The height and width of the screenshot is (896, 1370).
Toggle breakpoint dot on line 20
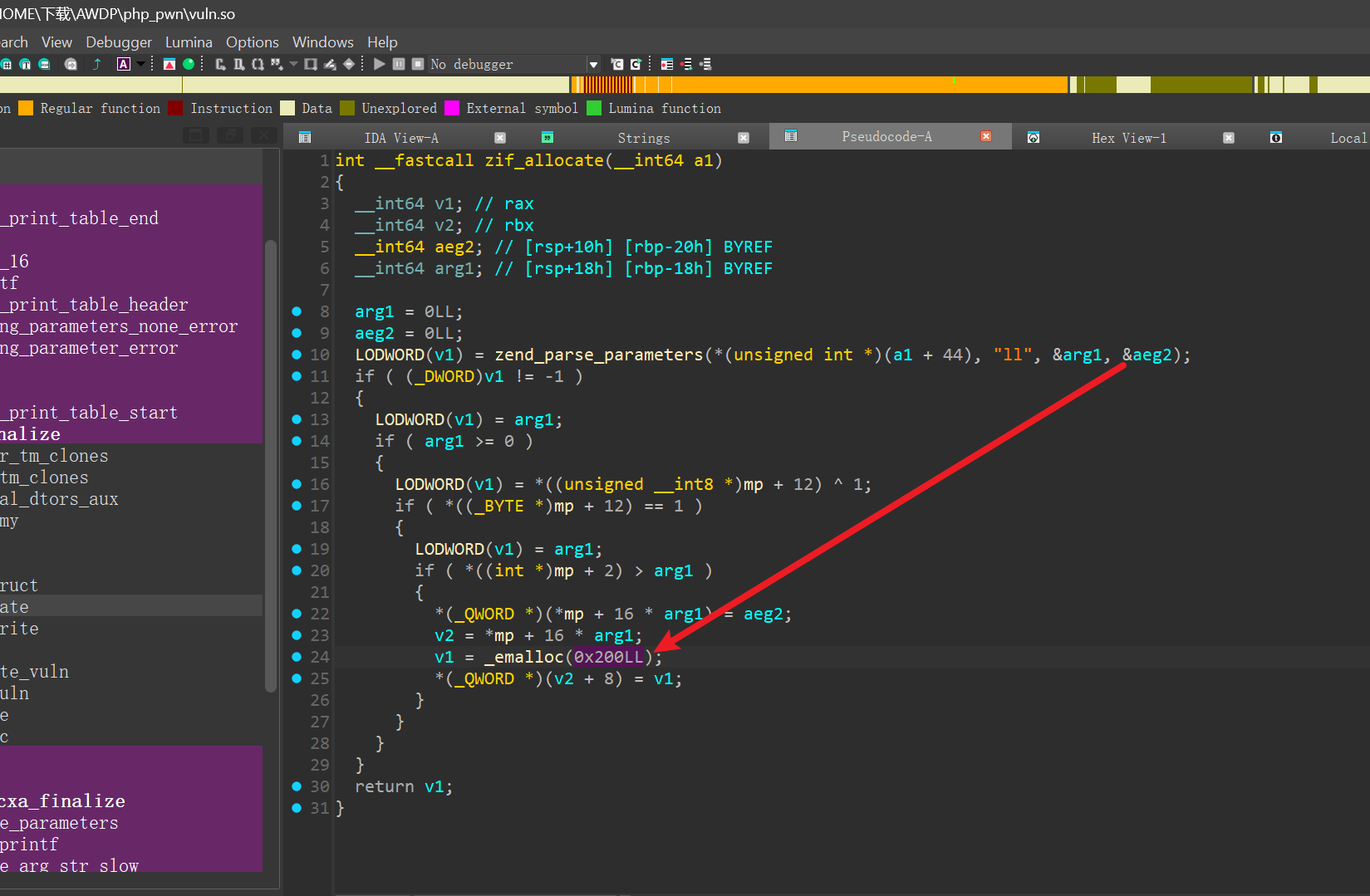click(x=297, y=570)
